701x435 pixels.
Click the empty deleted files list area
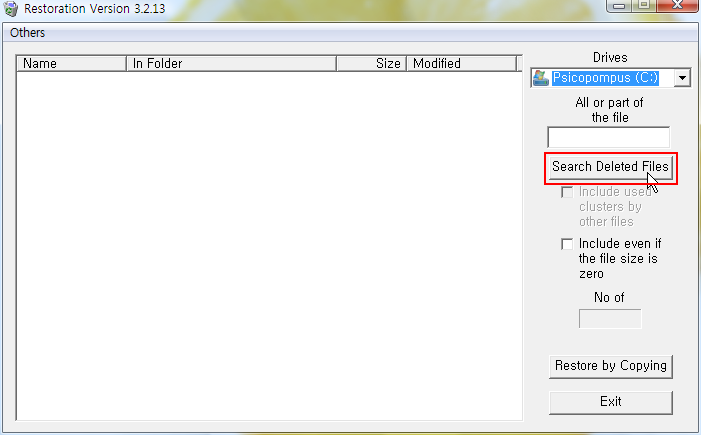pos(269,246)
